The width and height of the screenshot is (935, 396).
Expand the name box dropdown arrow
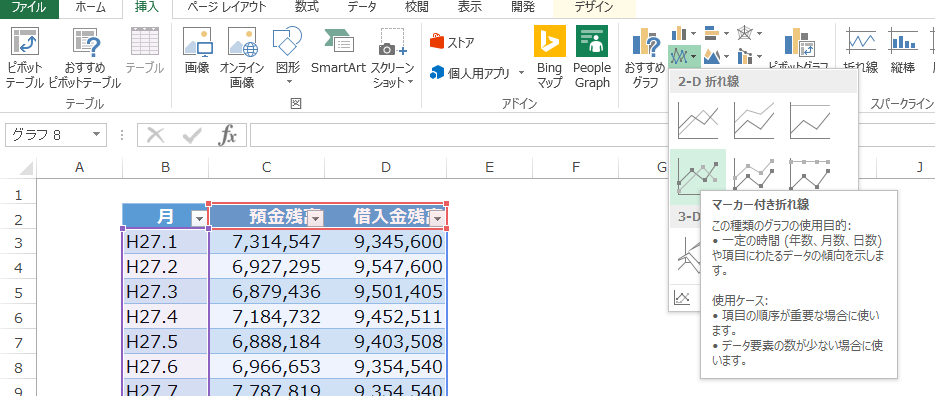(x=97, y=135)
